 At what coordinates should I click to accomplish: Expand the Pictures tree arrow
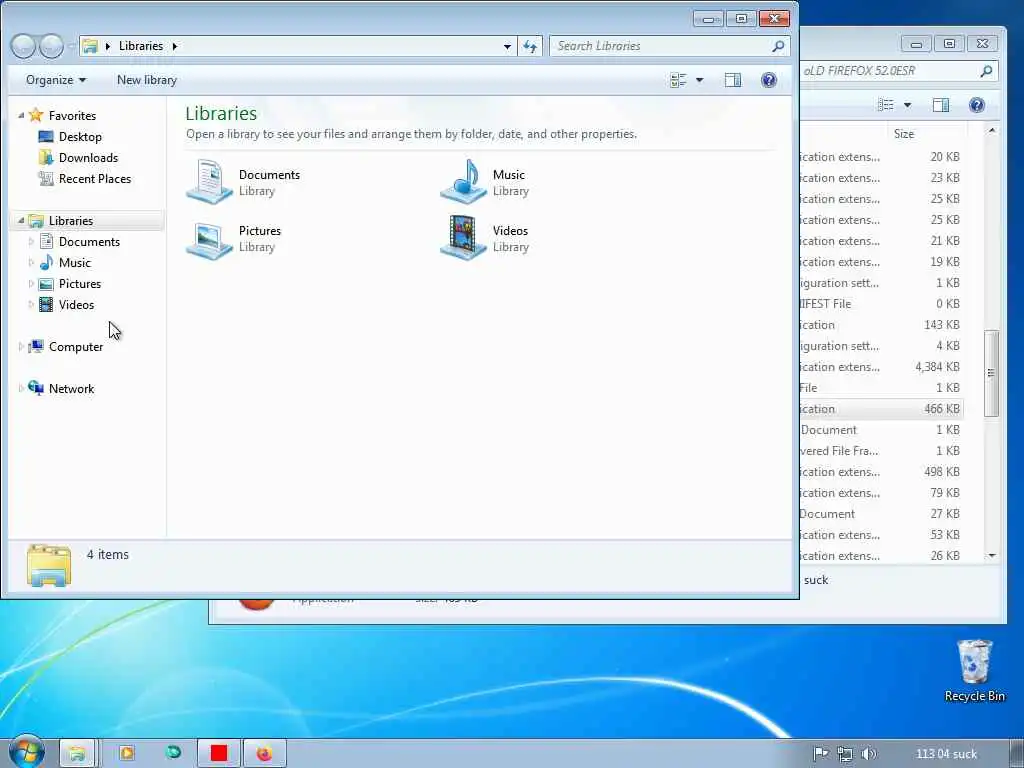tap(31, 283)
